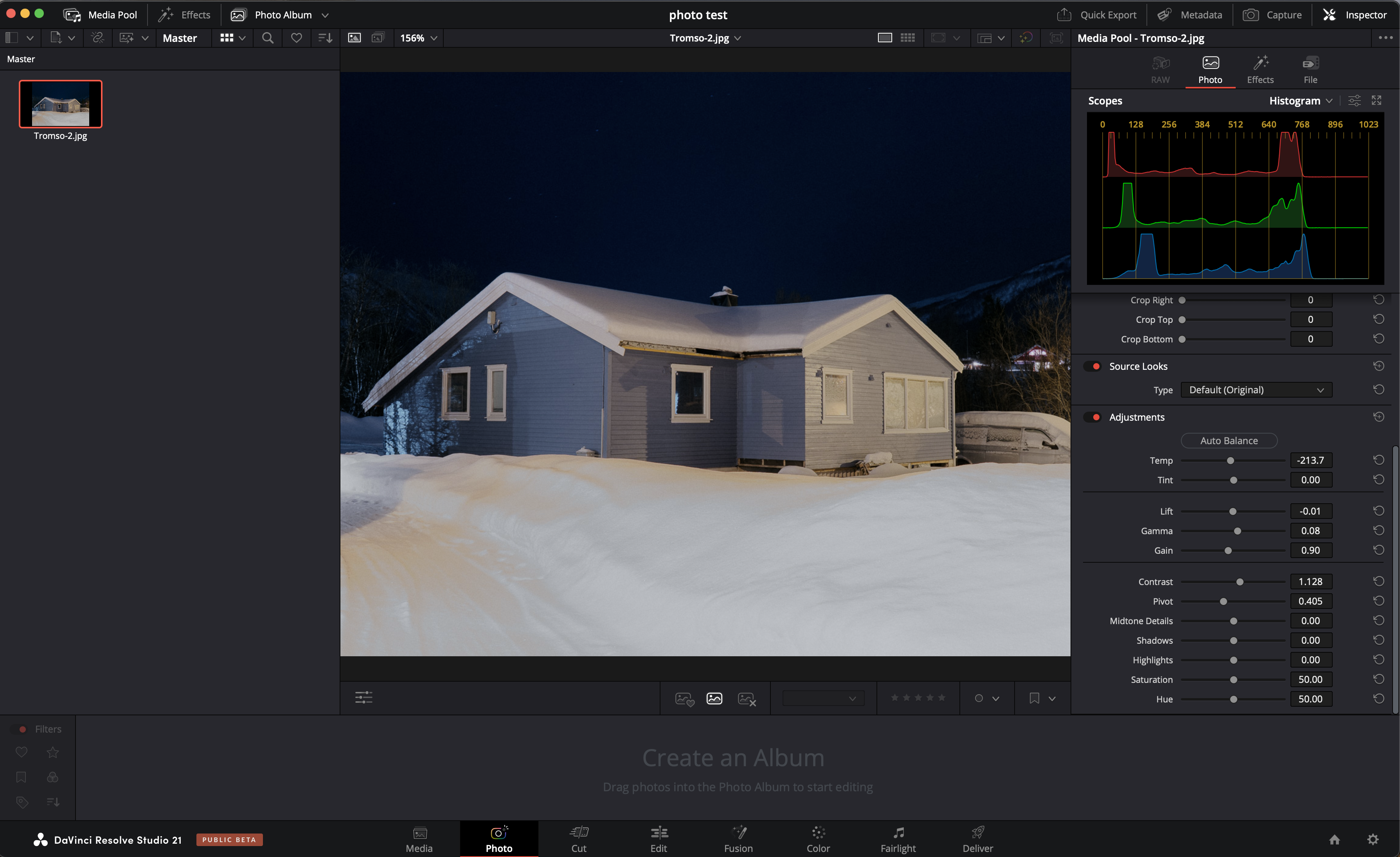Click the reject image icon below viewer
The height and width of the screenshot is (857, 1400).
pos(747,699)
